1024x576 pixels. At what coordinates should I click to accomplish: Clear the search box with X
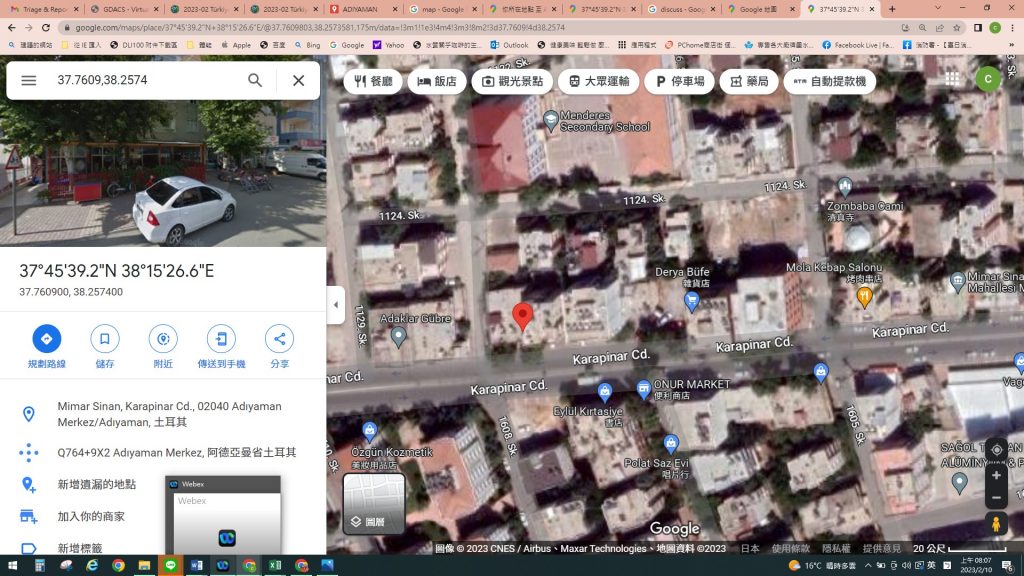(x=298, y=80)
